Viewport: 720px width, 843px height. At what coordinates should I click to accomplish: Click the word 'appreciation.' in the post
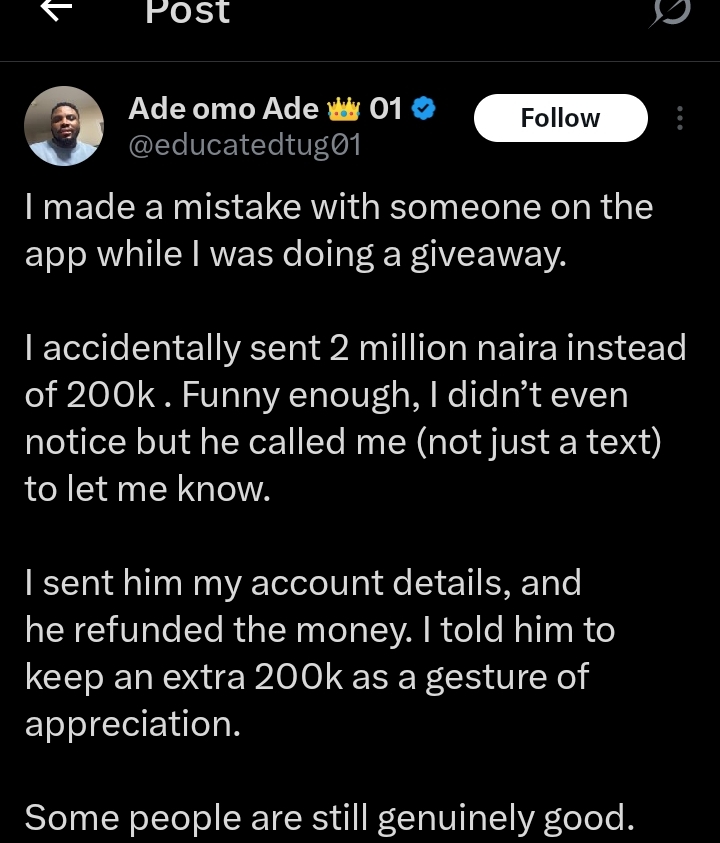tap(133, 723)
